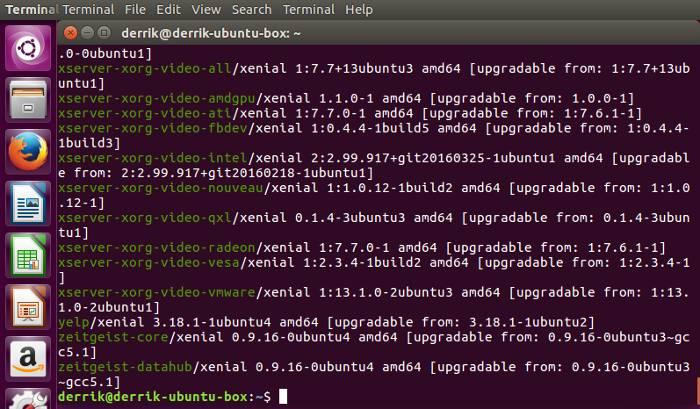Maximize the terminal window
Viewport: 700px width, 409px height.
point(104,33)
